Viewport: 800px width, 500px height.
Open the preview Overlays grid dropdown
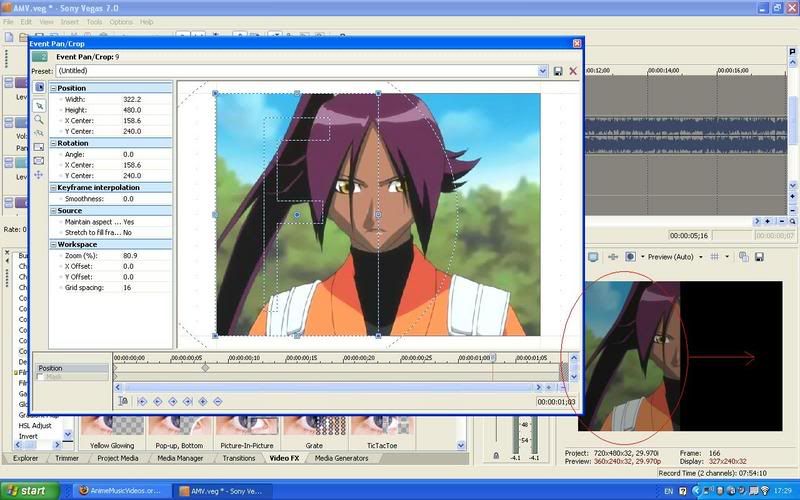[727, 257]
